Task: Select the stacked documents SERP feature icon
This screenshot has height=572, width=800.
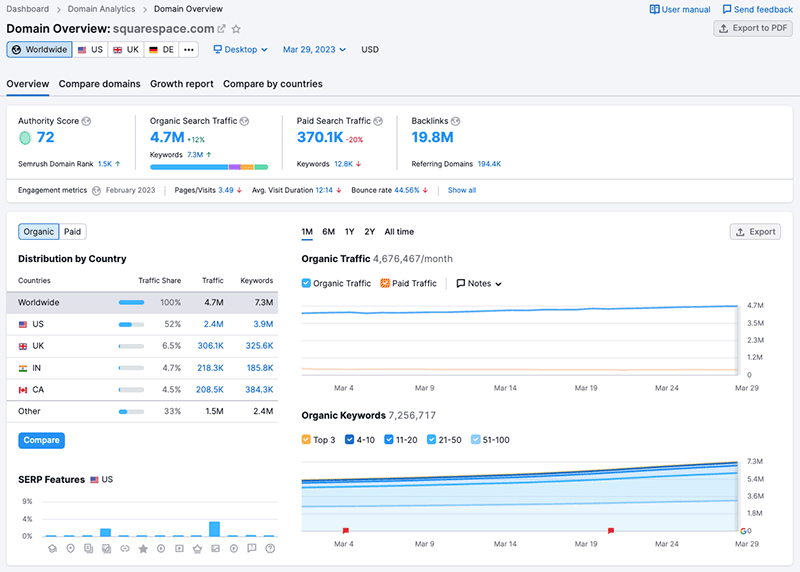Action: (89, 549)
